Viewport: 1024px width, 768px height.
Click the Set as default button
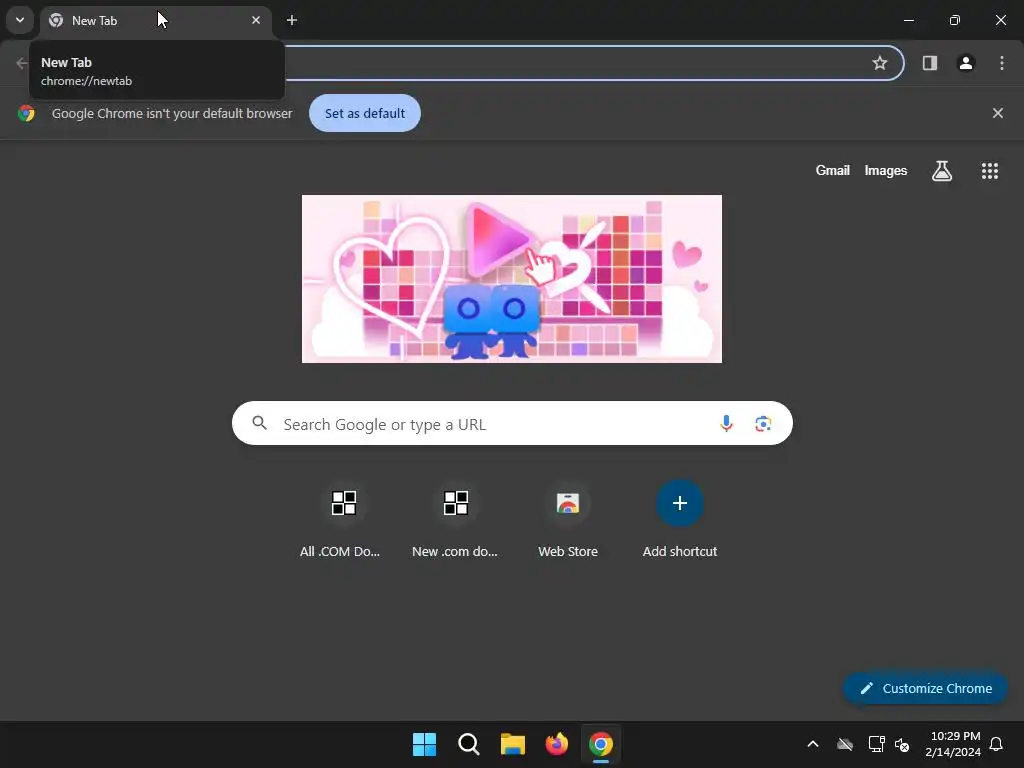[x=364, y=113]
